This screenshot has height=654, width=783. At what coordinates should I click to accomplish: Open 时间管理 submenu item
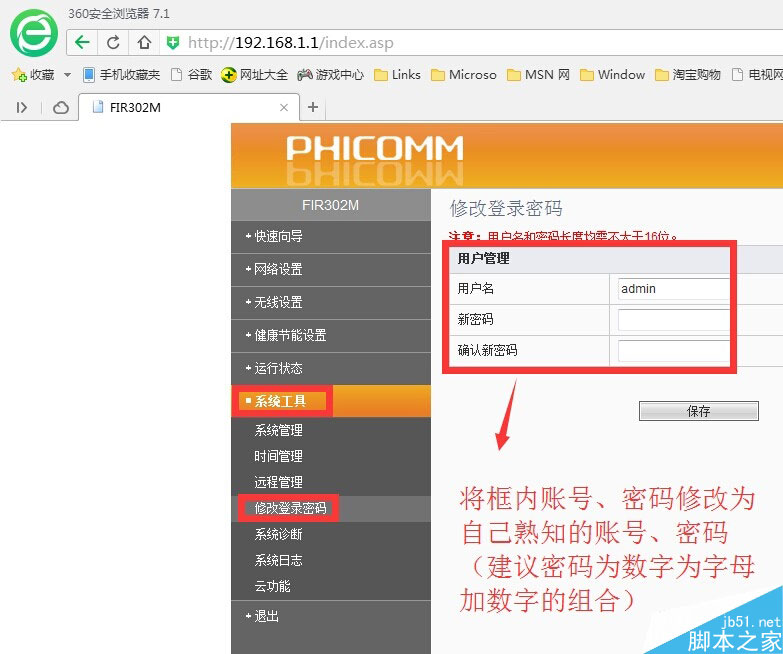[x=278, y=456]
